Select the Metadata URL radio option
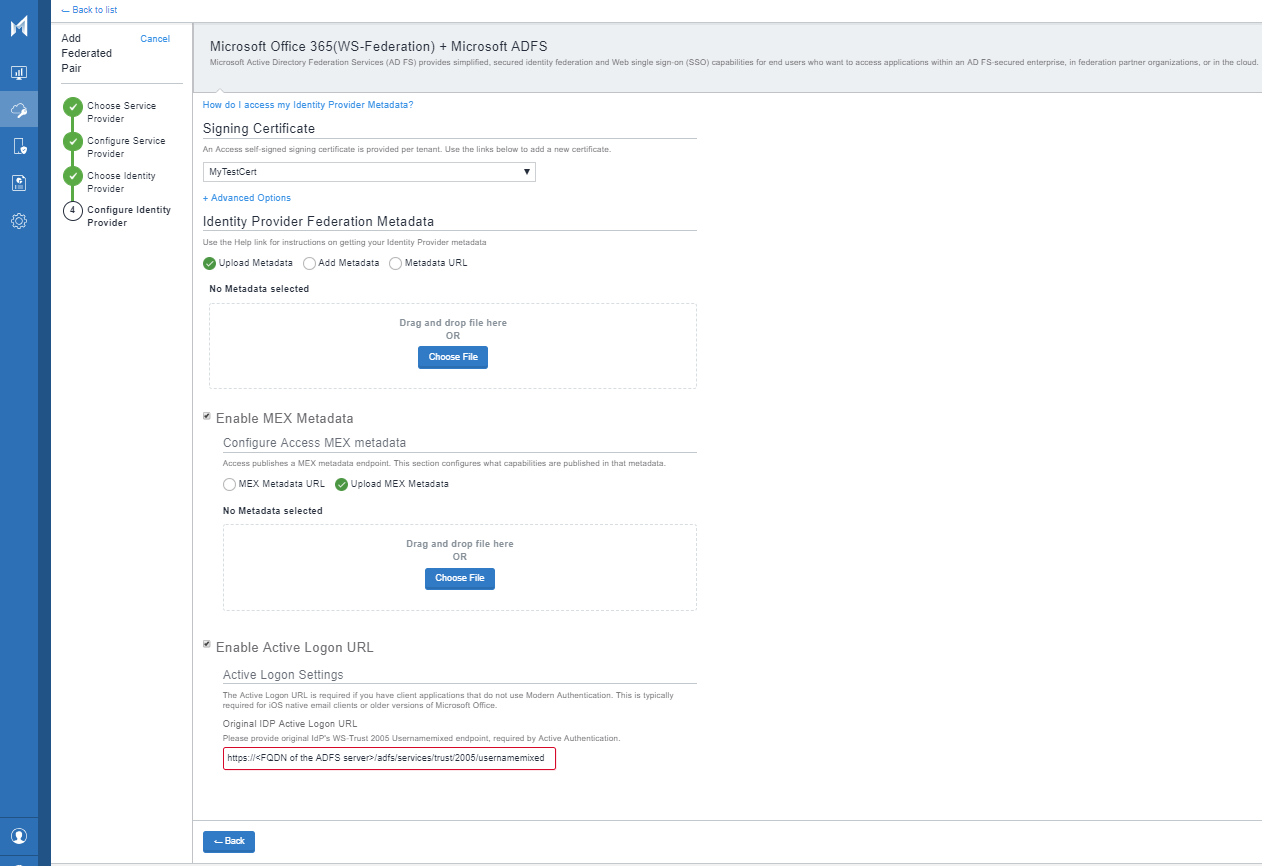Viewport: 1262px width, 866px height. [395, 263]
